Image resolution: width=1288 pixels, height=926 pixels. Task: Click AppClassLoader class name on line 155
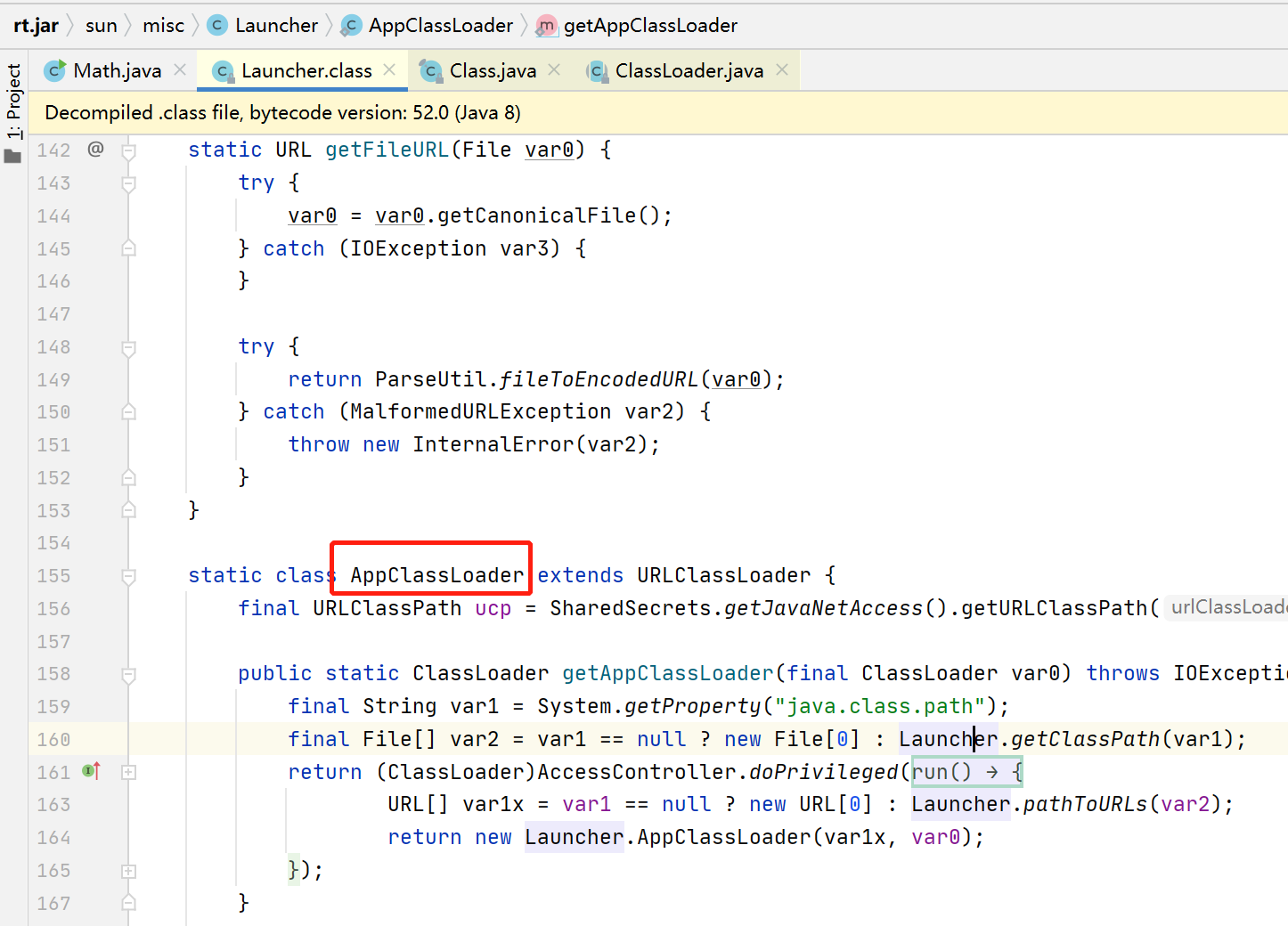[x=436, y=575]
